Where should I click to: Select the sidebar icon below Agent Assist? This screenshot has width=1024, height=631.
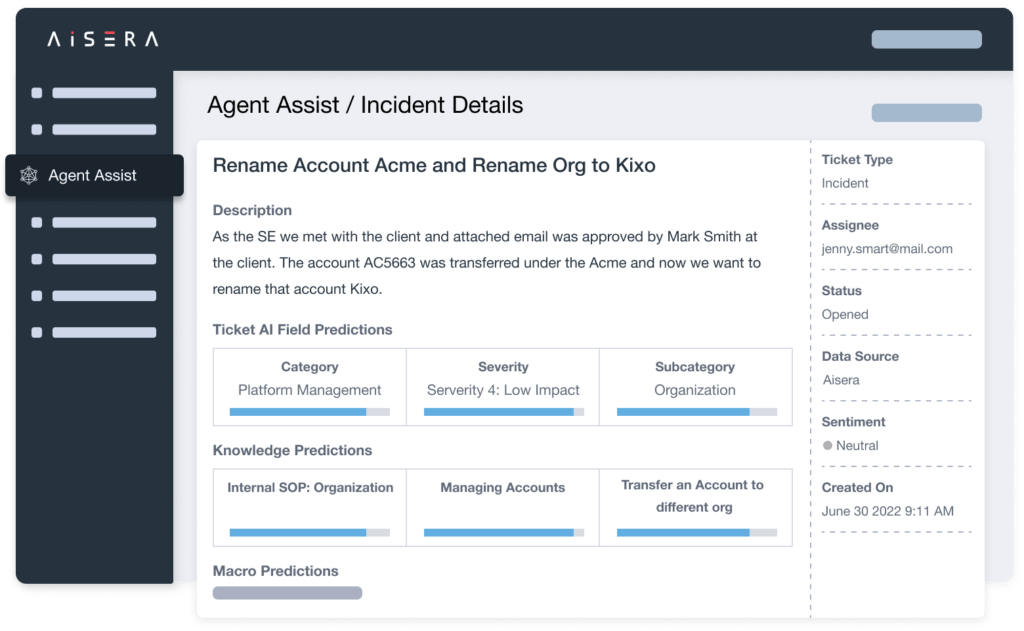(x=36, y=222)
